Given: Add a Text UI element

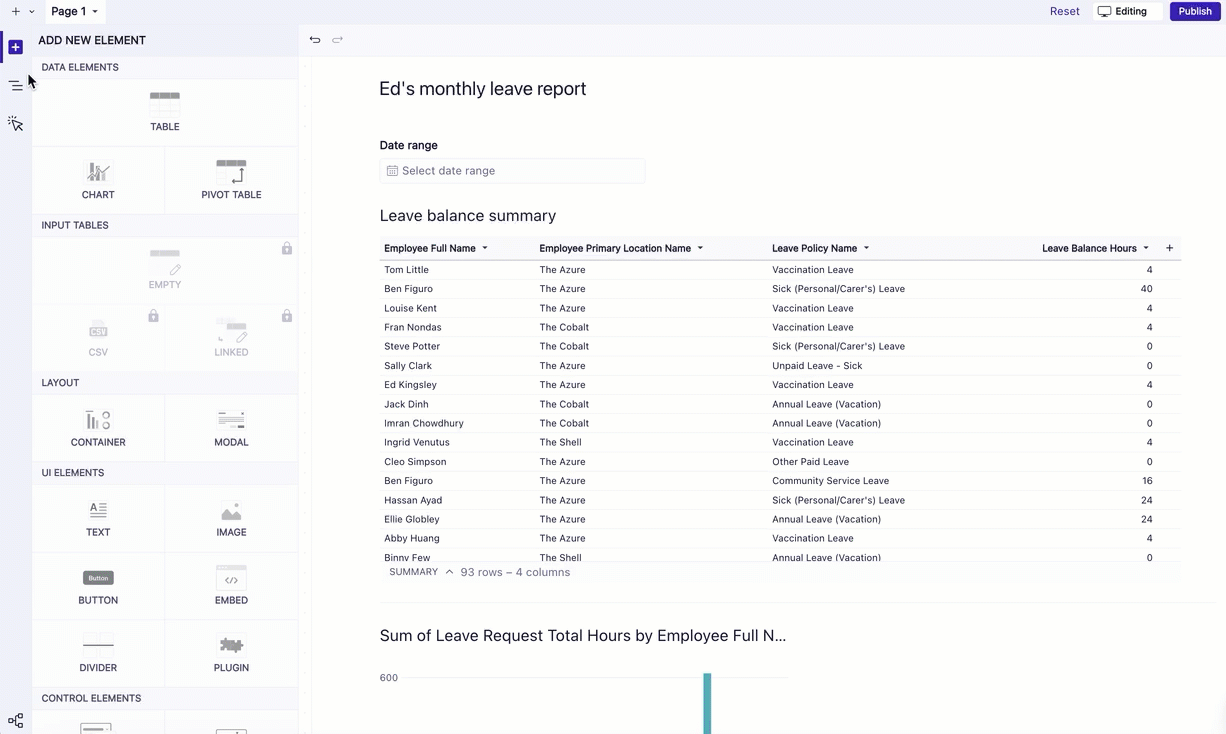Looking at the screenshot, I should [x=98, y=518].
